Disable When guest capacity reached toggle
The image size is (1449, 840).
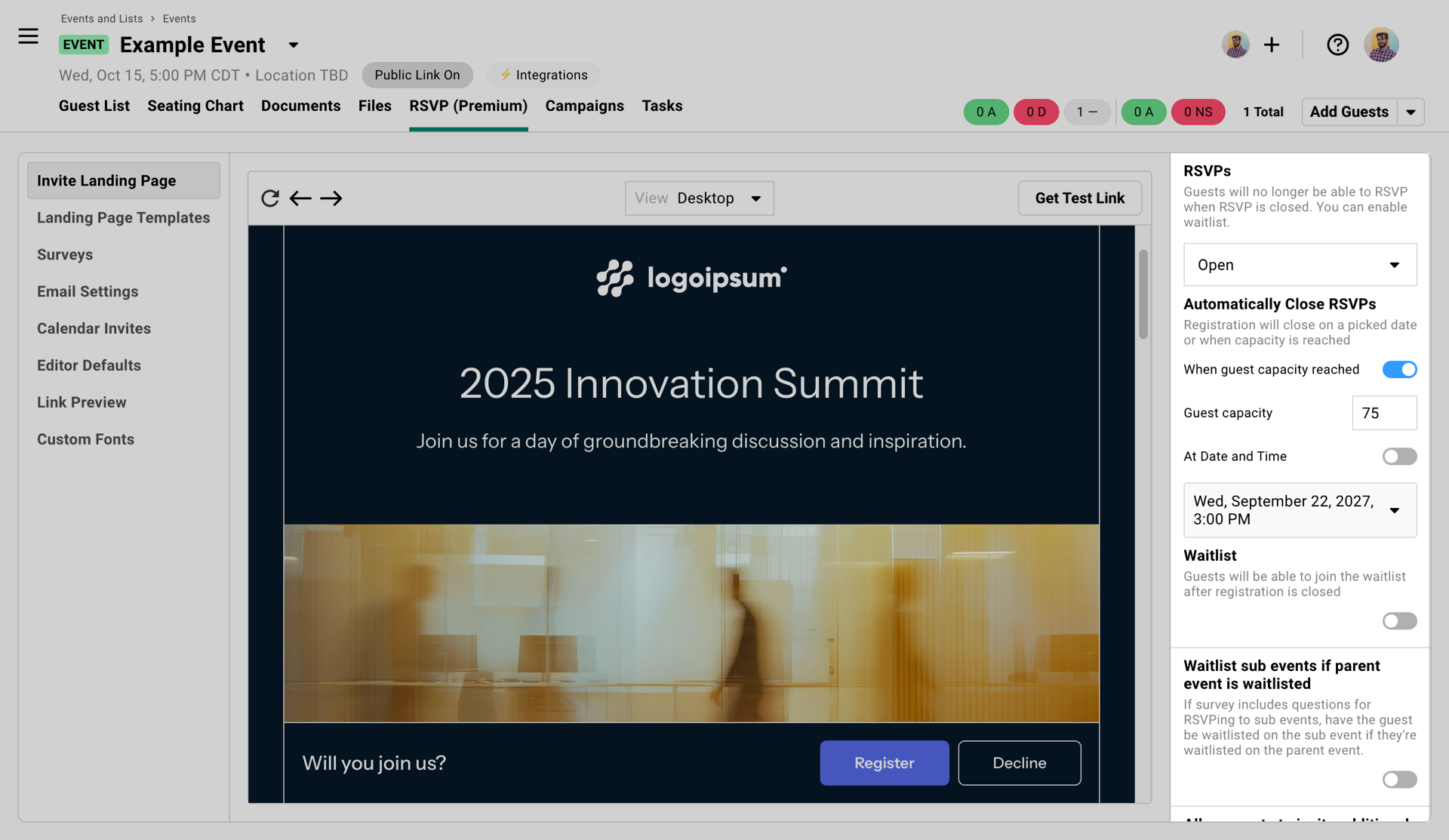pos(1399,369)
